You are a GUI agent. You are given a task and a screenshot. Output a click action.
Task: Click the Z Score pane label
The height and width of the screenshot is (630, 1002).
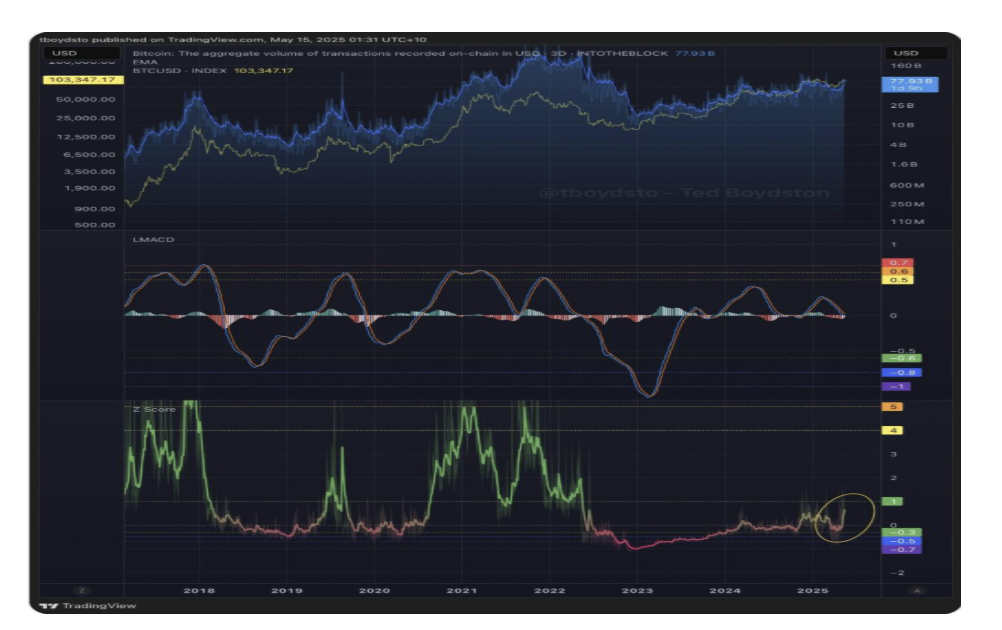click(154, 409)
